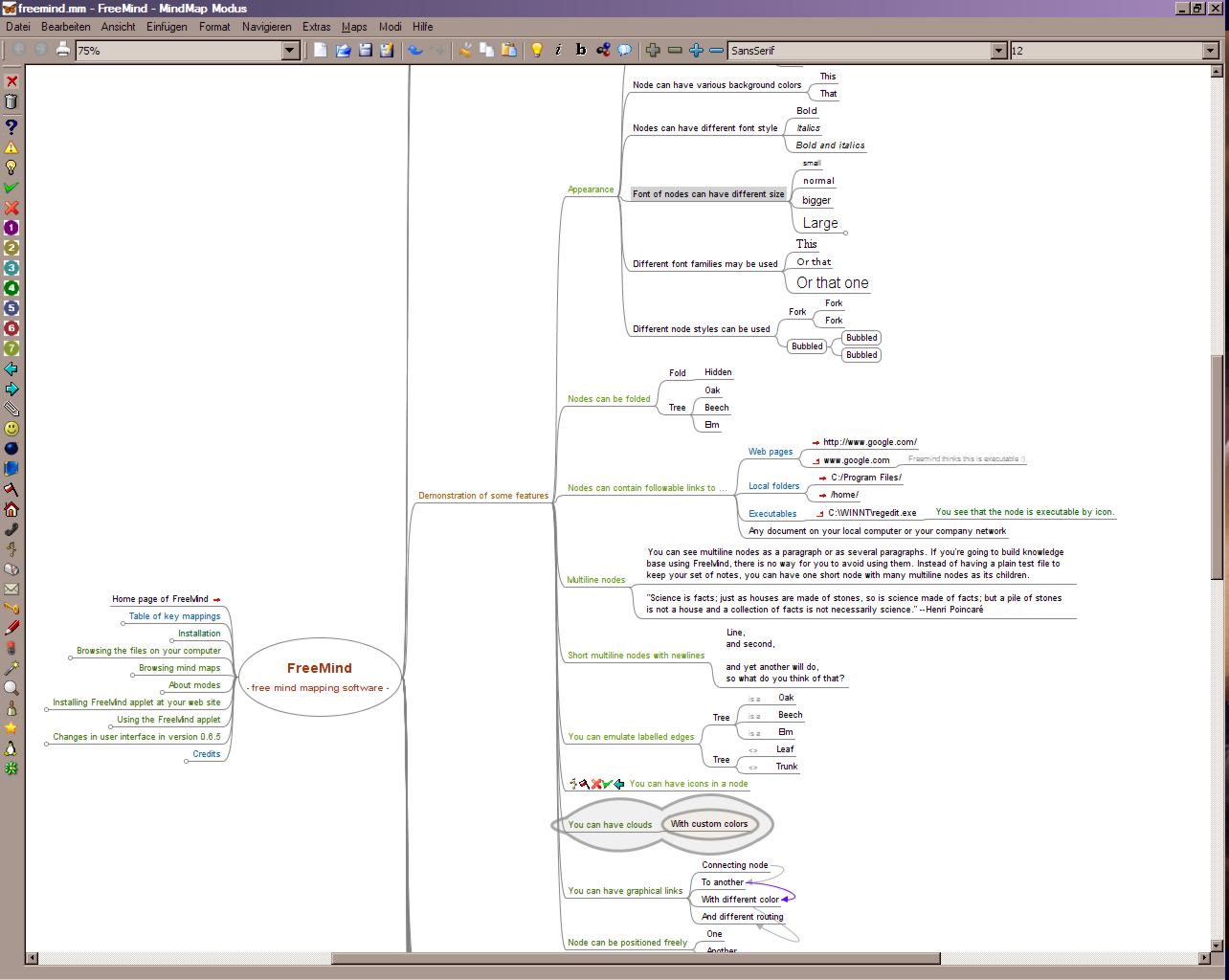Screen dimensions: 1229x980
Task: Select the FreeMind root node
Action: [x=320, y=677]
